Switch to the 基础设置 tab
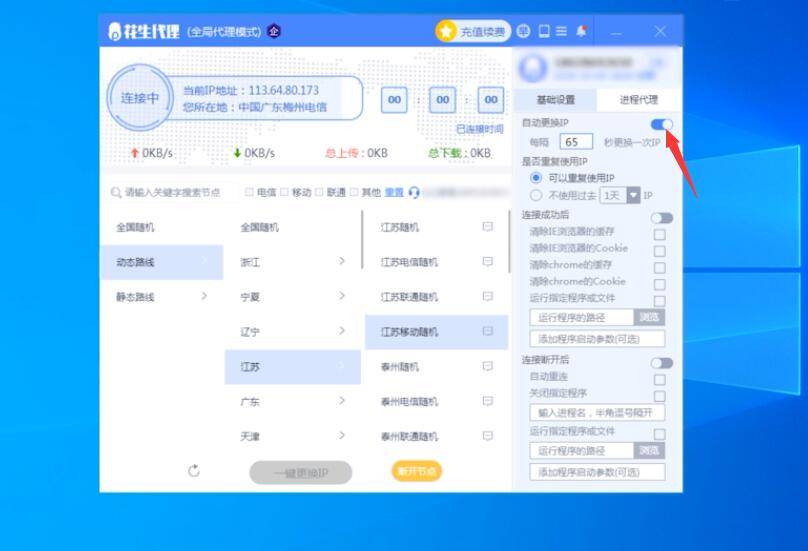808x551 pixels. (x=556, y=99)
